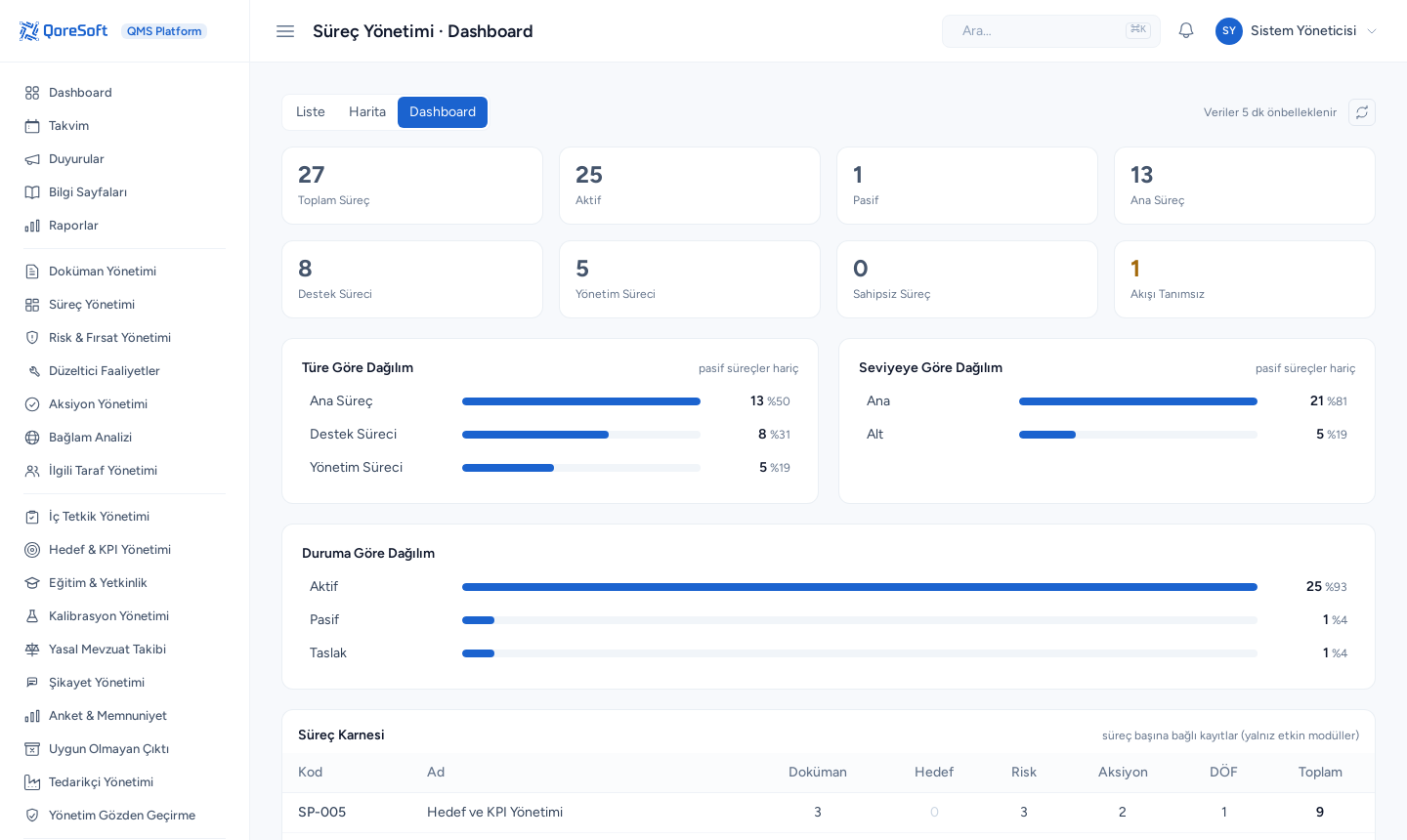
Task: Click the Alt level distribution bar
Action: click(x=1138, y=435)
